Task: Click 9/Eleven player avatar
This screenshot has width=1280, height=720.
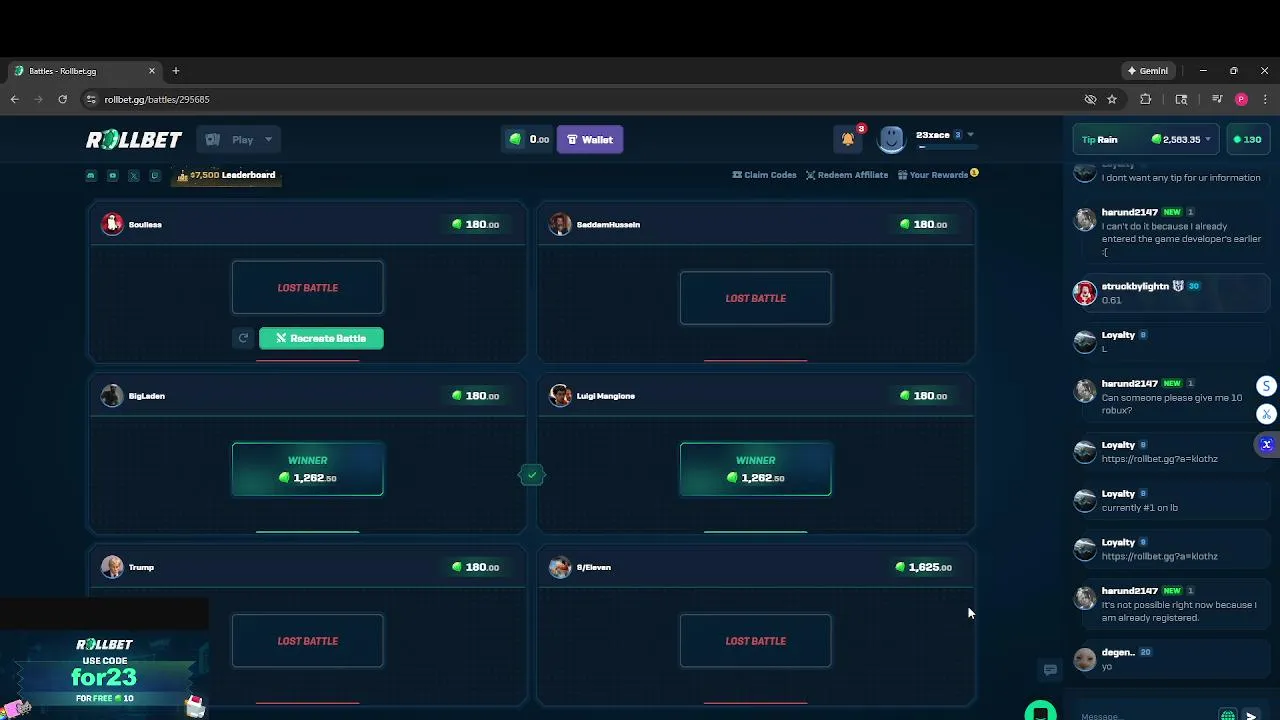Action: click(x=560, y=567)
